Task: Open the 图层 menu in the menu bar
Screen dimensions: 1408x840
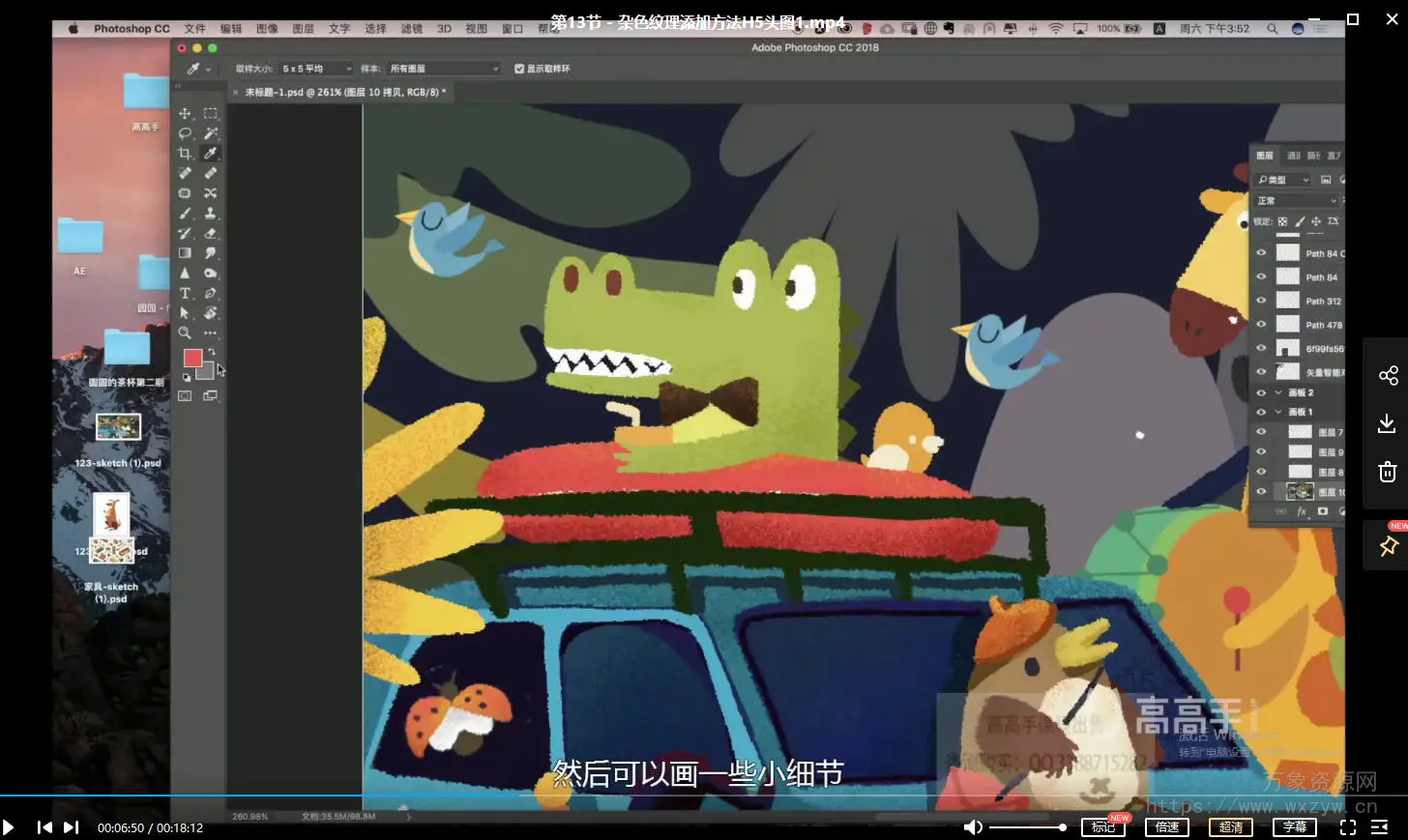Action: point(304,29)
